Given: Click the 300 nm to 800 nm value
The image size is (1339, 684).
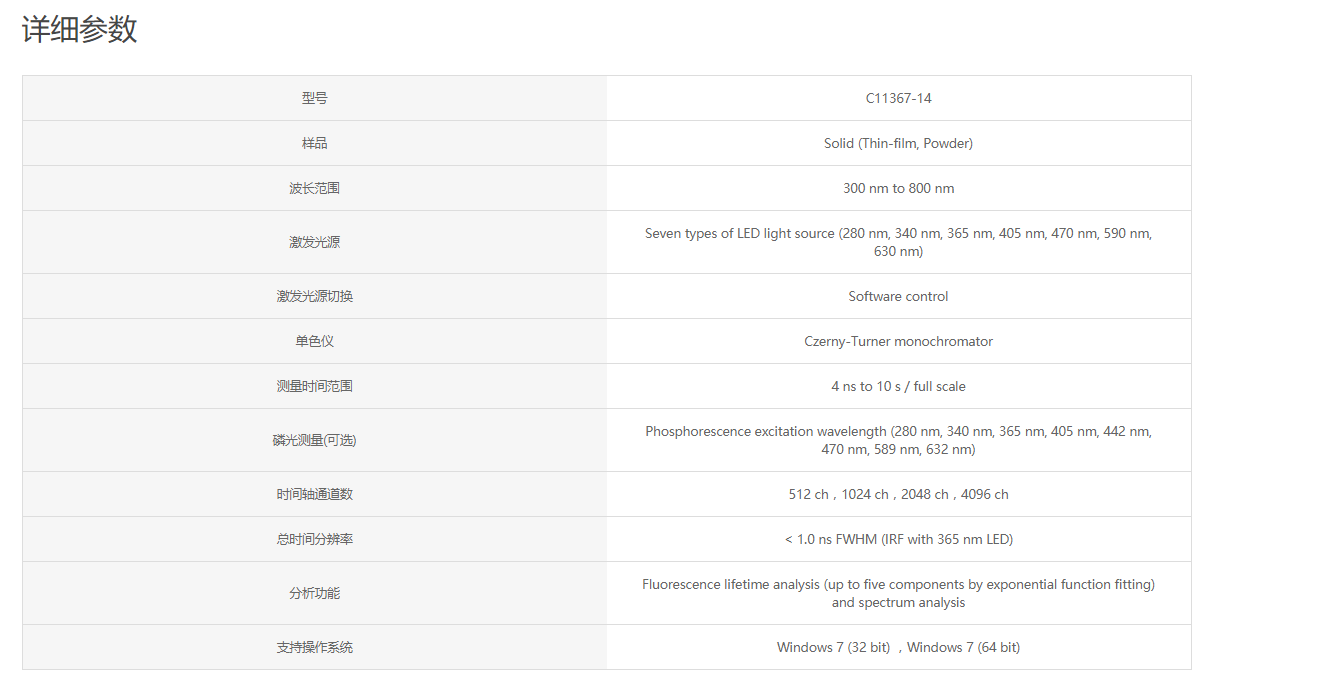Looking at the screenshot, I should [x=898, y=188].
